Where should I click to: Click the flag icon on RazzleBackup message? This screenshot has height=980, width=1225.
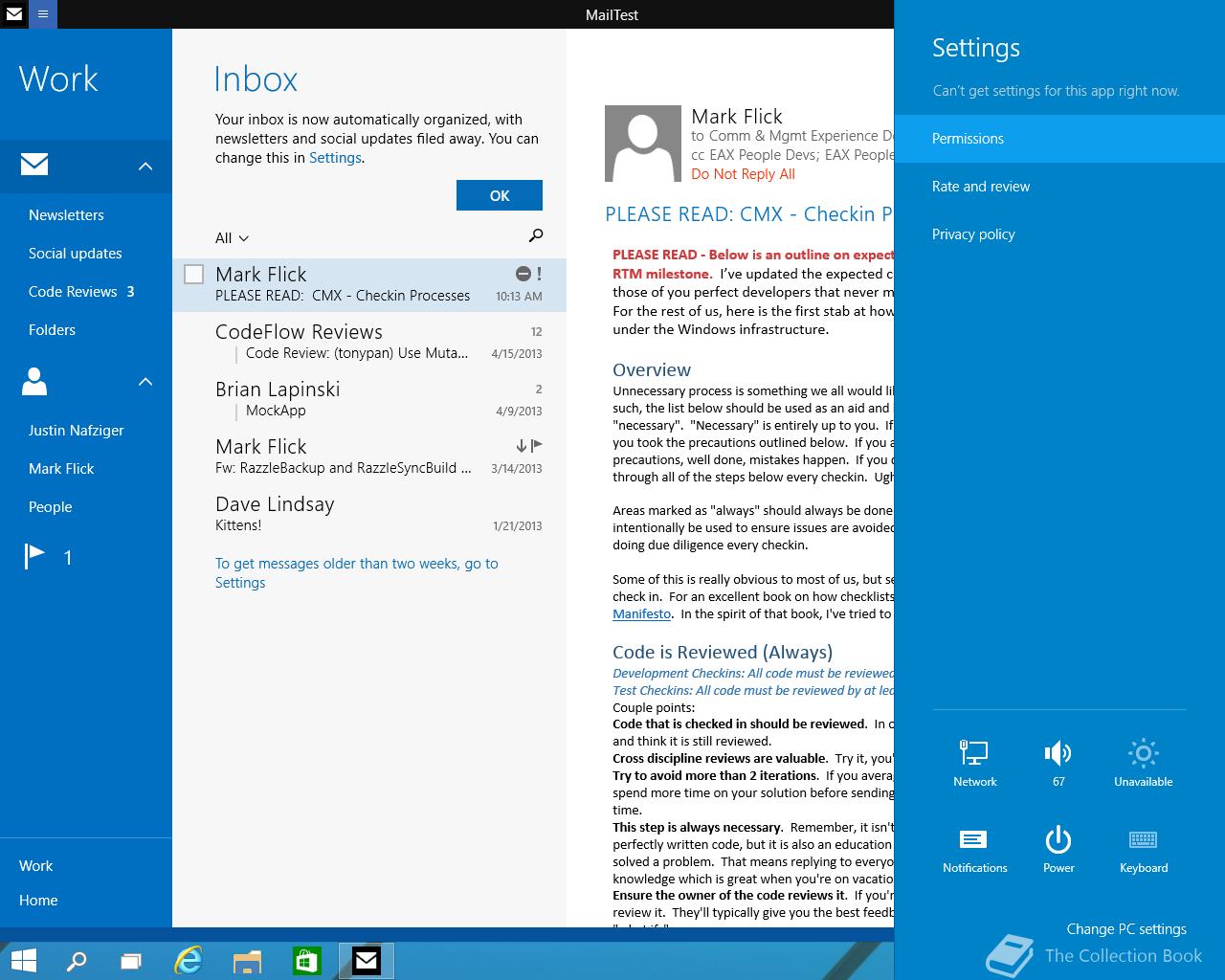point(537,445)
